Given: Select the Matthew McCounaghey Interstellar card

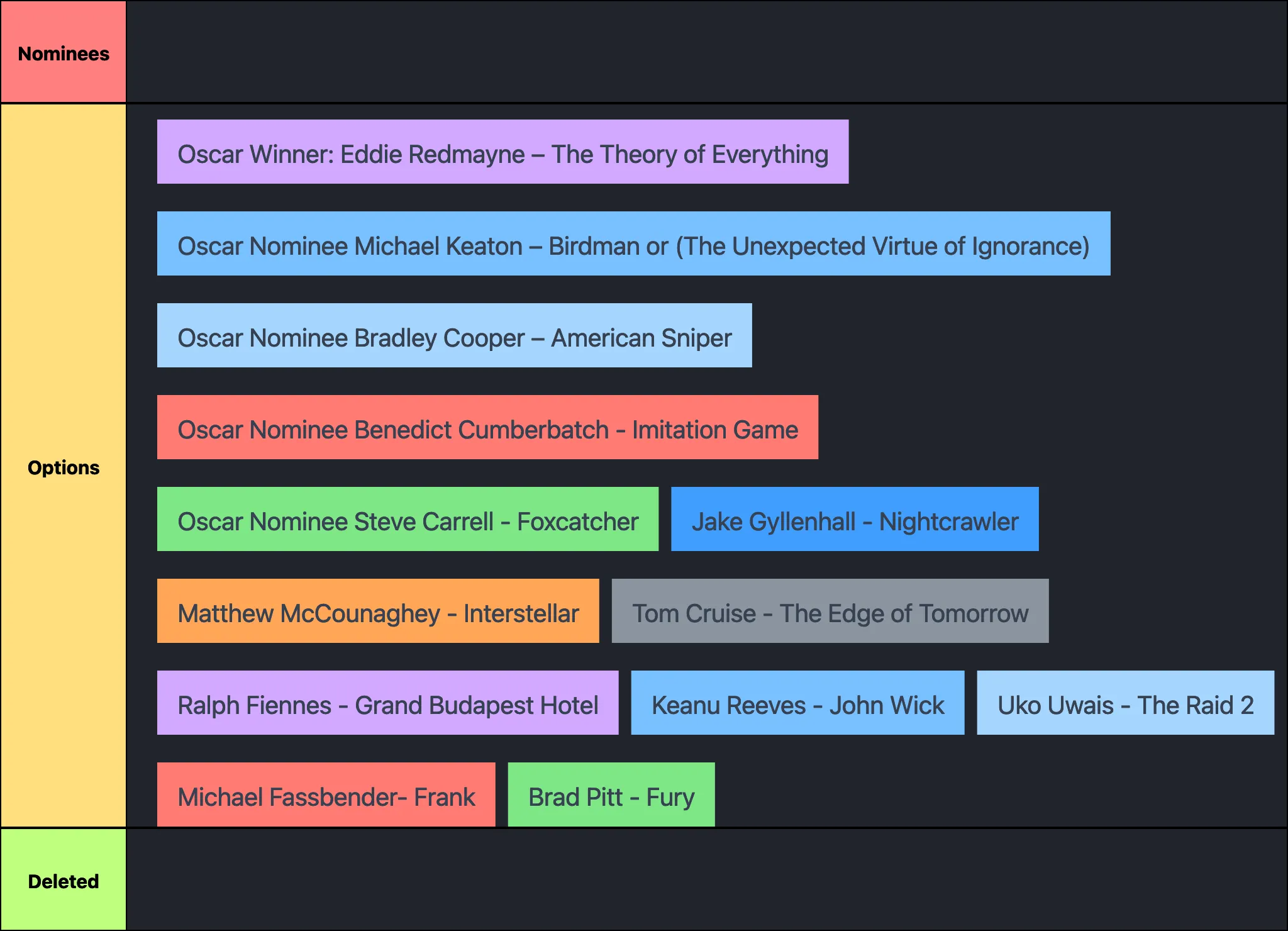Looking at the screenshot, I should [x=378, y=611].
